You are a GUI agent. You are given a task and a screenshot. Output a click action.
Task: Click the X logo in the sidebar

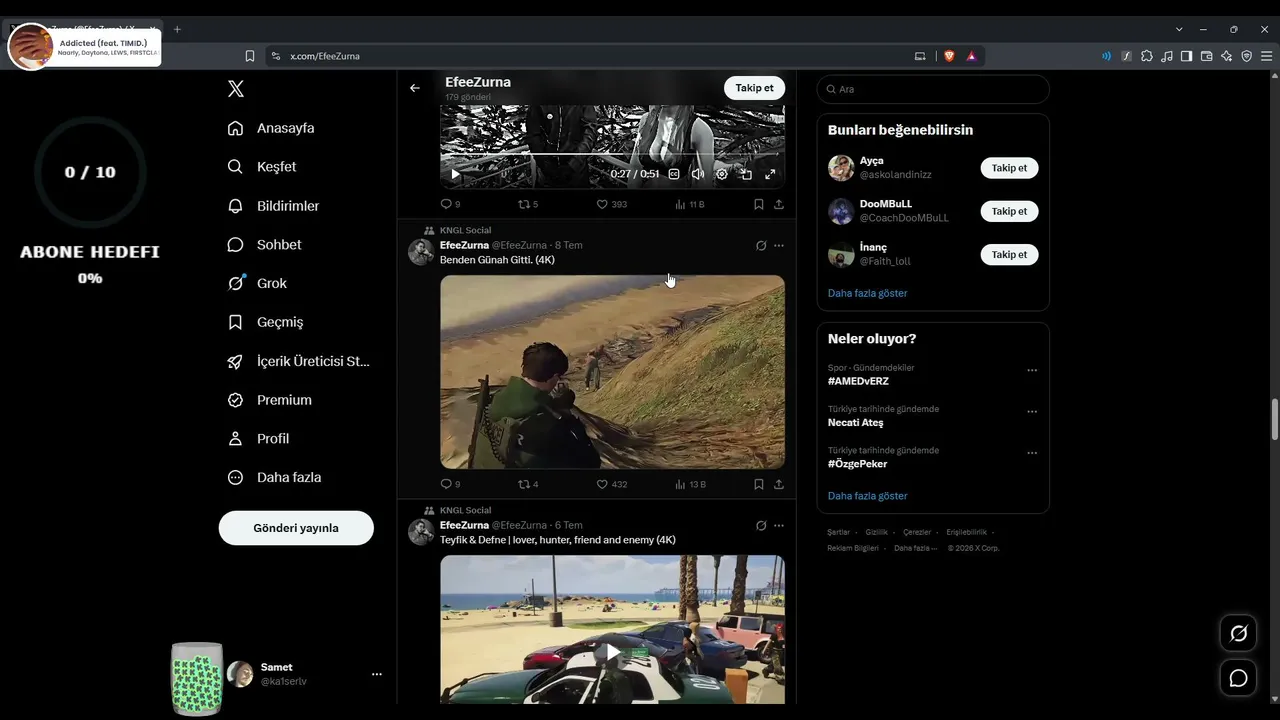[236, 89]
